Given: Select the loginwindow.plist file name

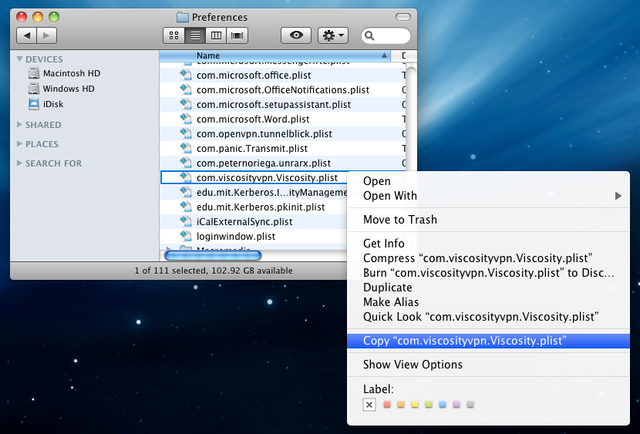Looking at the screenshot, I should 236,237.
